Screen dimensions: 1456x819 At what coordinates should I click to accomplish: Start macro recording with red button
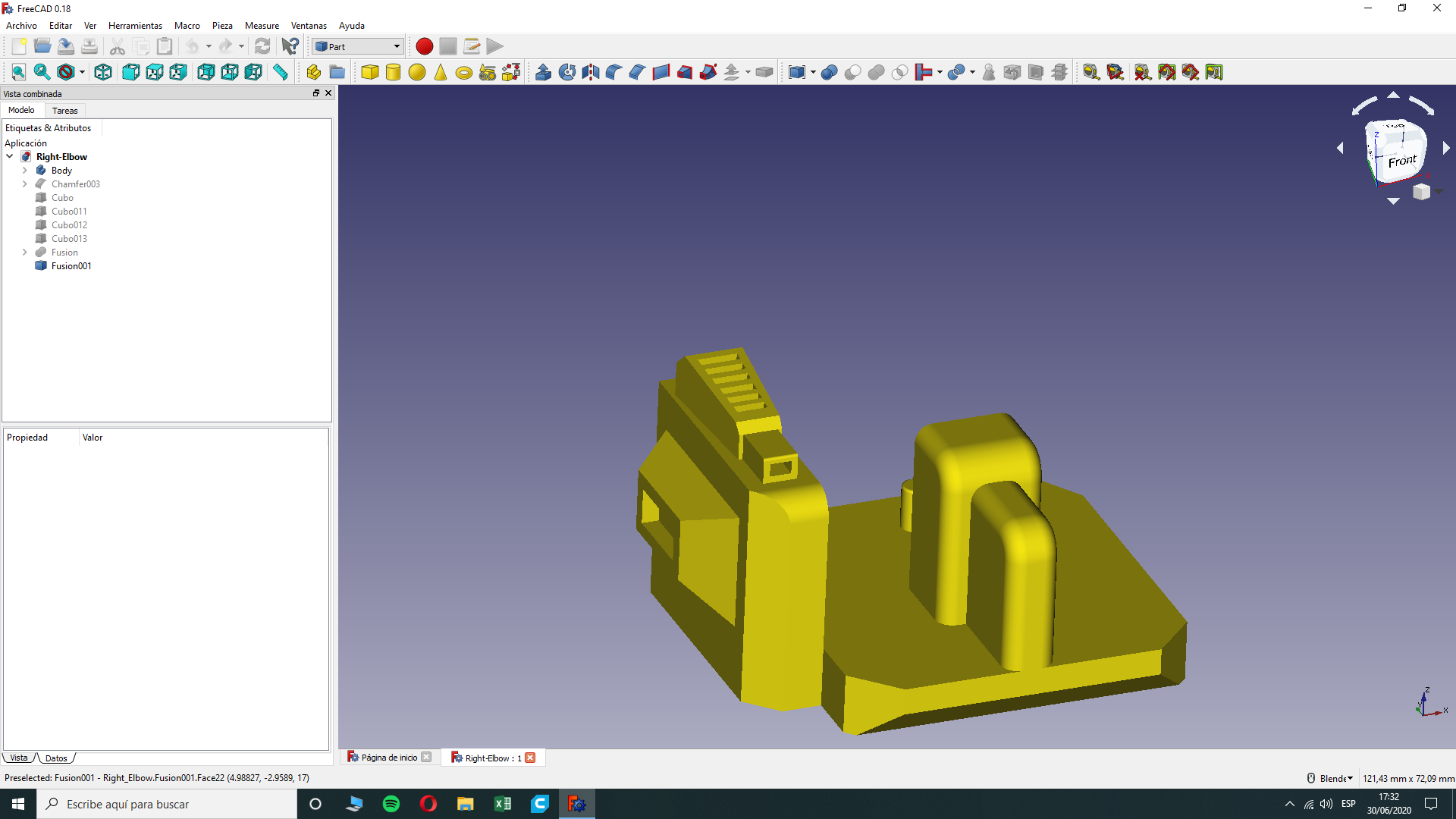coord(424,46)
